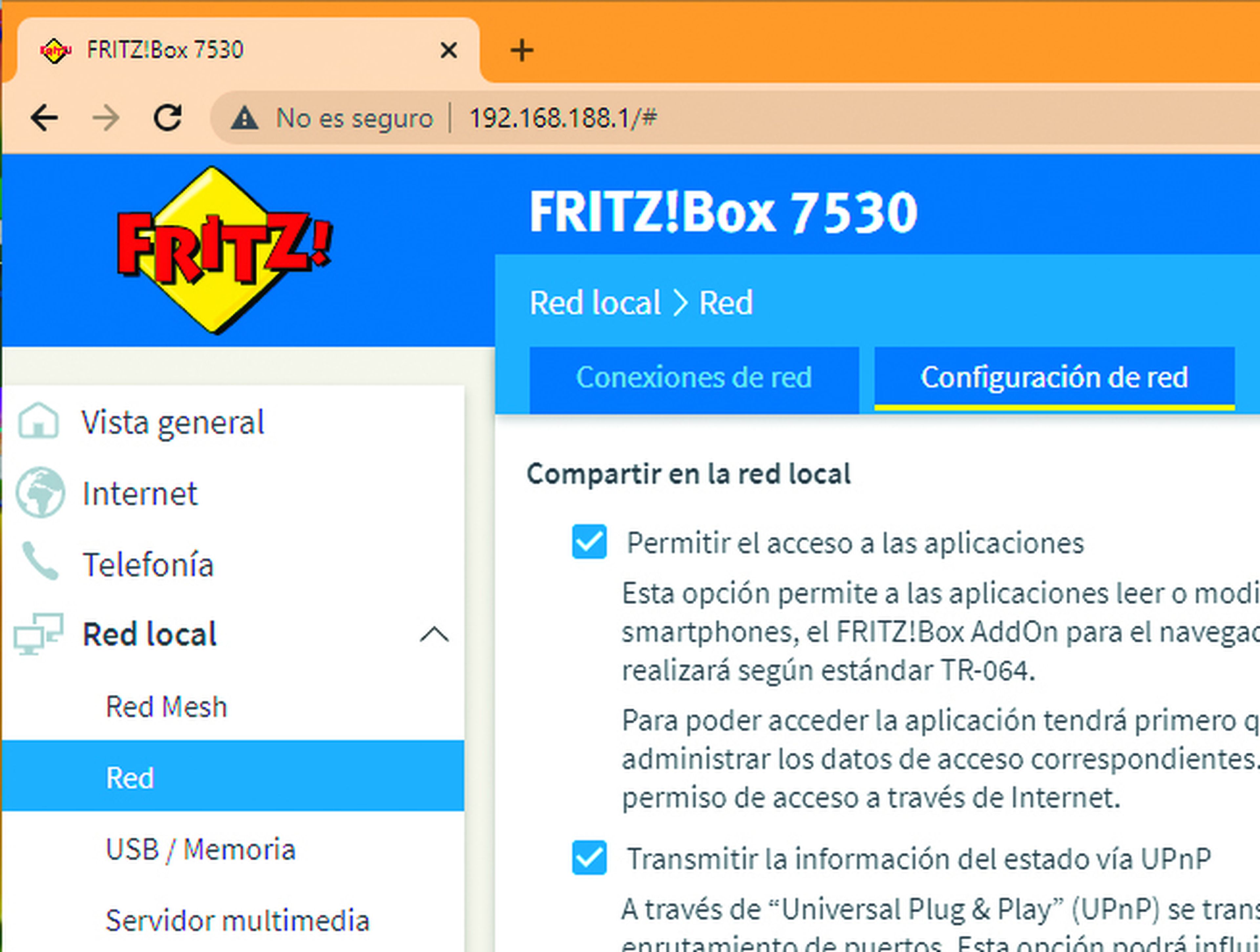Click the 'Compartir en la red local' heading

[x=689, y=474]
